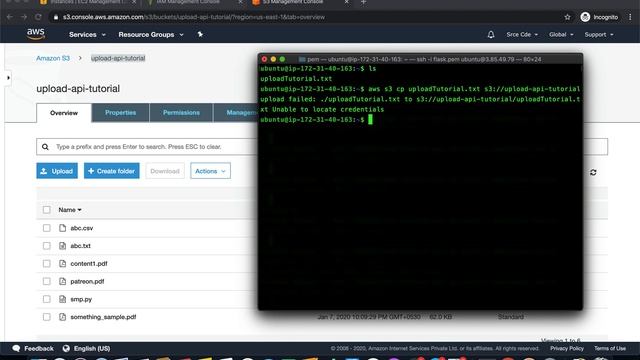Image resolution: width=640 pixels, height=360 pixels.
Task: Click the Upload button
Action: [57, 171]
